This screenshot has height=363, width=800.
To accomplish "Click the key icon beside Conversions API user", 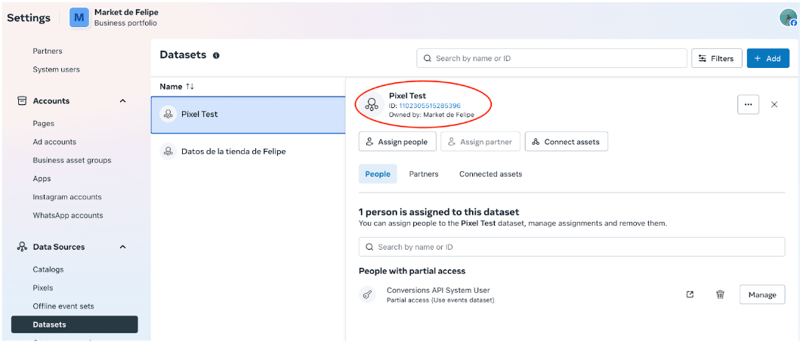I will pyautogui.click(x=367, y=295).
